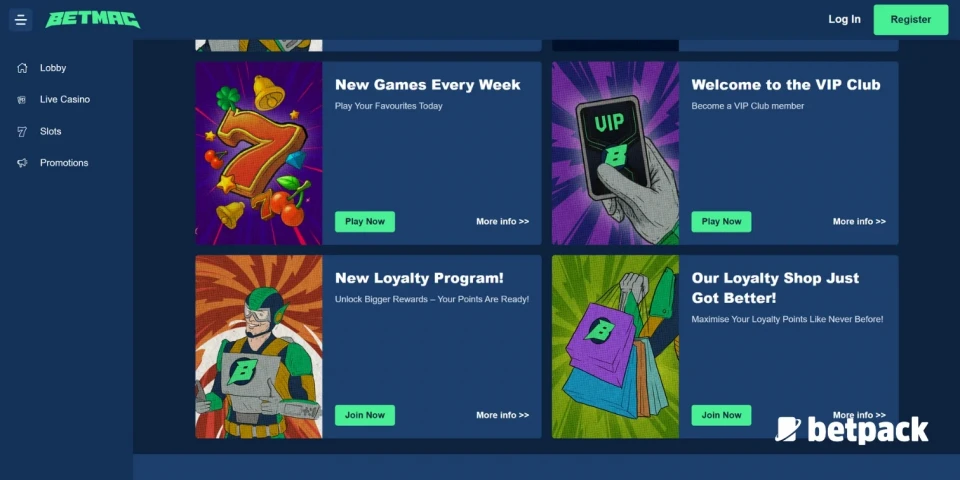Viewport: 960px width, 480px height.
Task: Click the lucky seven slots artwork
Action: [258, 153]
